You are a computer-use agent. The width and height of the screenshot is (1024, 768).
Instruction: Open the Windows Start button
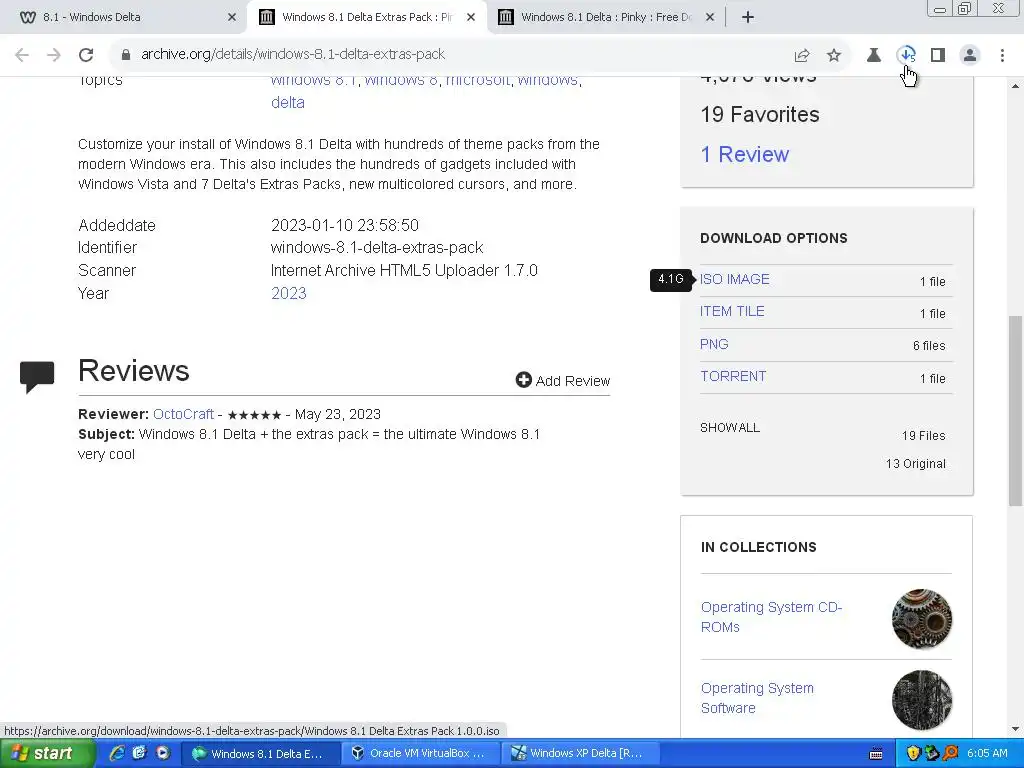point(47,753)
